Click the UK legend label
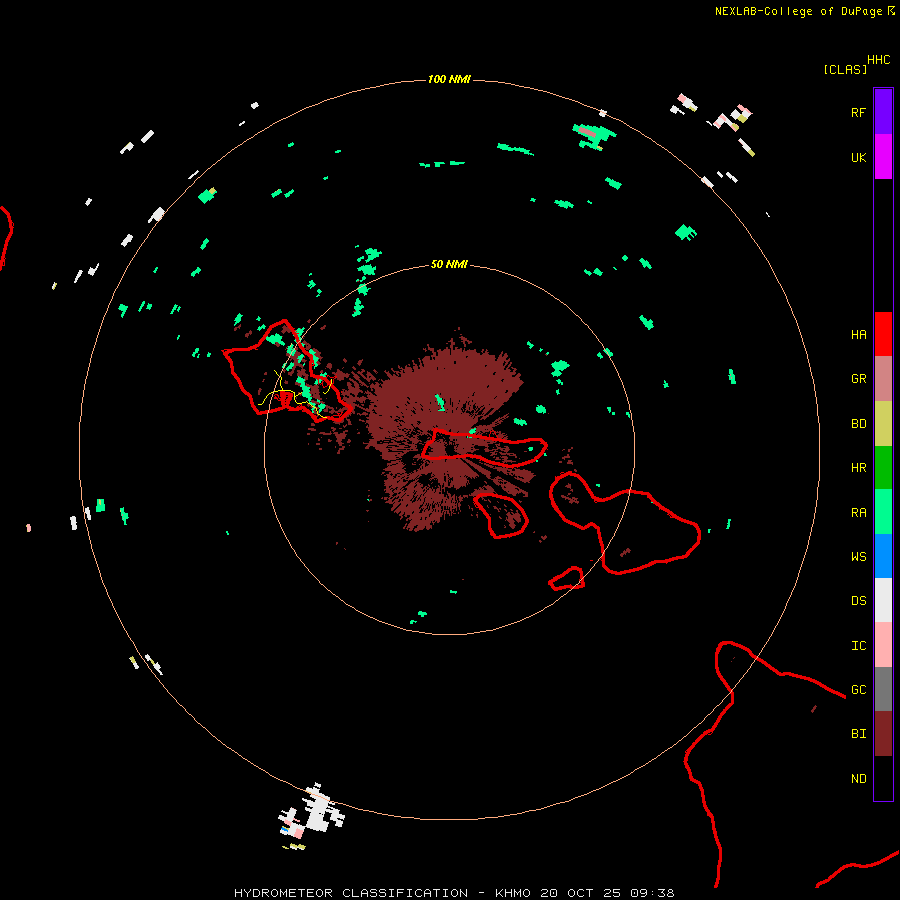Screen dimensions: 900x900 (858, 157)
